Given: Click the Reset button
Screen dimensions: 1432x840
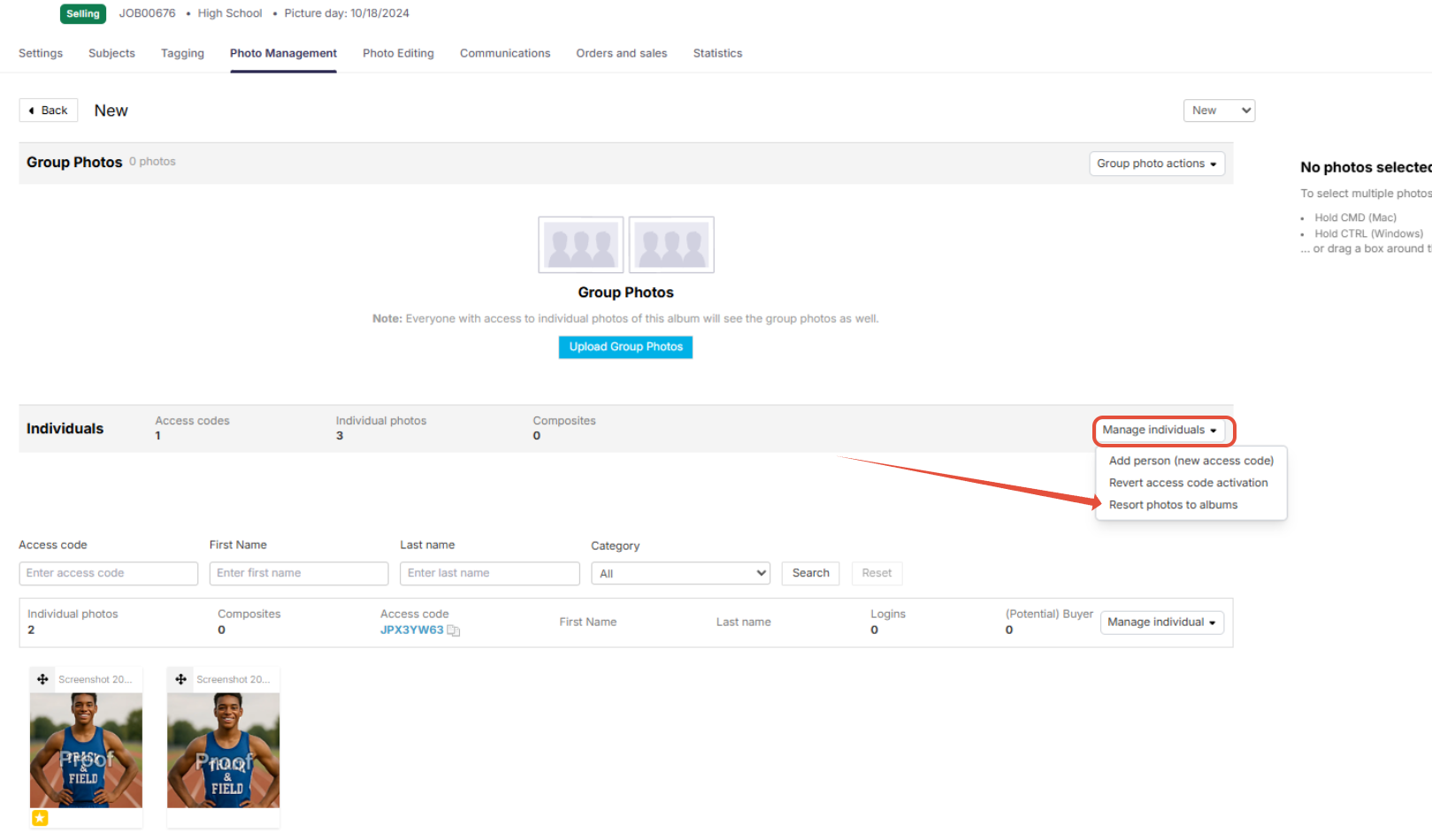Looking at the screenshot, I should pos(877,573).
